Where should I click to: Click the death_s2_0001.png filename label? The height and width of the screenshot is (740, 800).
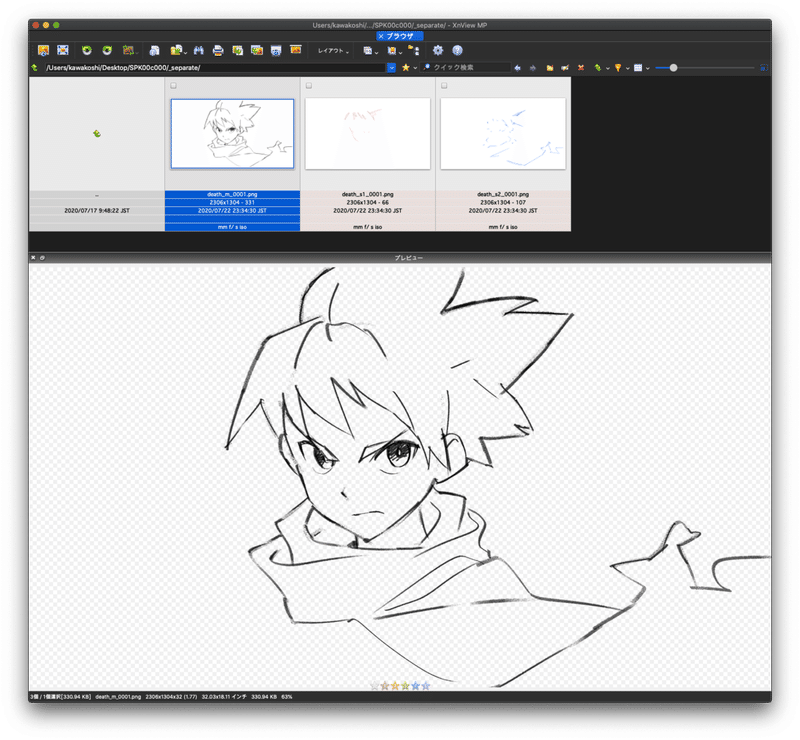click(x=503, y=194)
